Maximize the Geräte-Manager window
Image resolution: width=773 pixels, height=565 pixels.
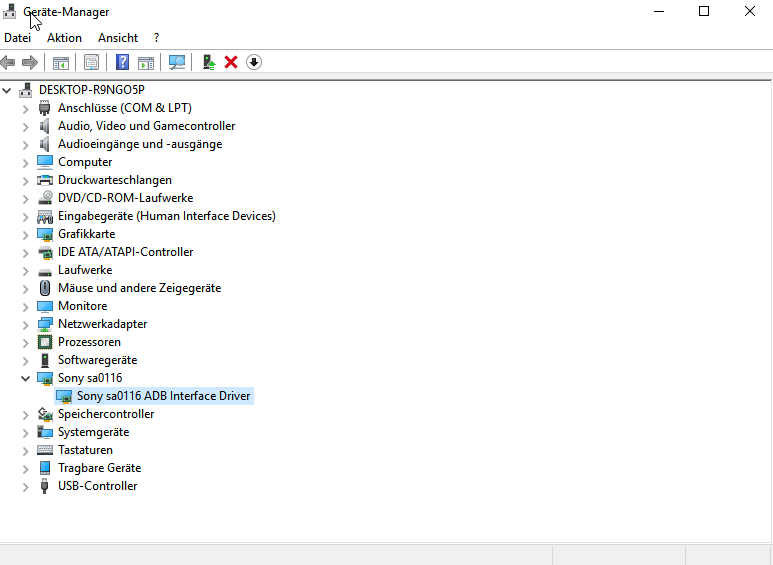coord(704,11)
